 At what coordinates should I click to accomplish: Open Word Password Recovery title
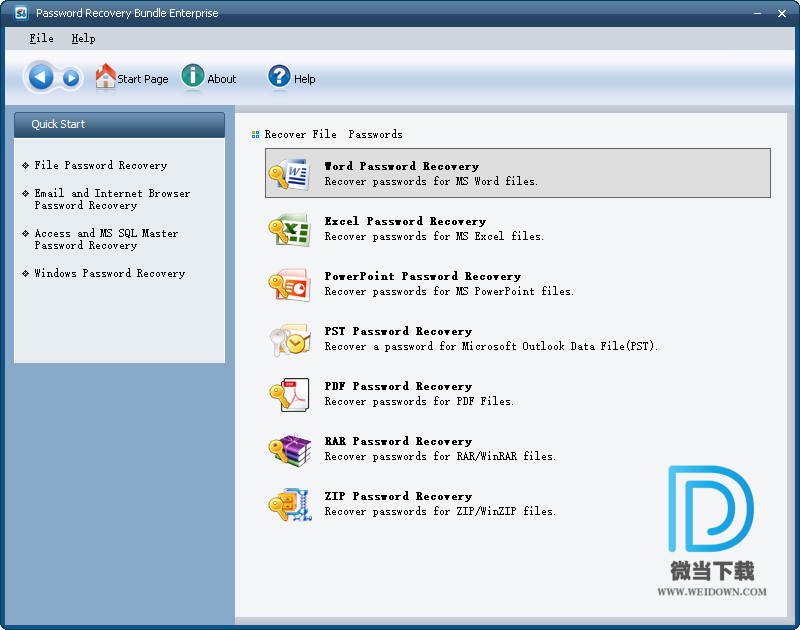[x=402, y=166]
